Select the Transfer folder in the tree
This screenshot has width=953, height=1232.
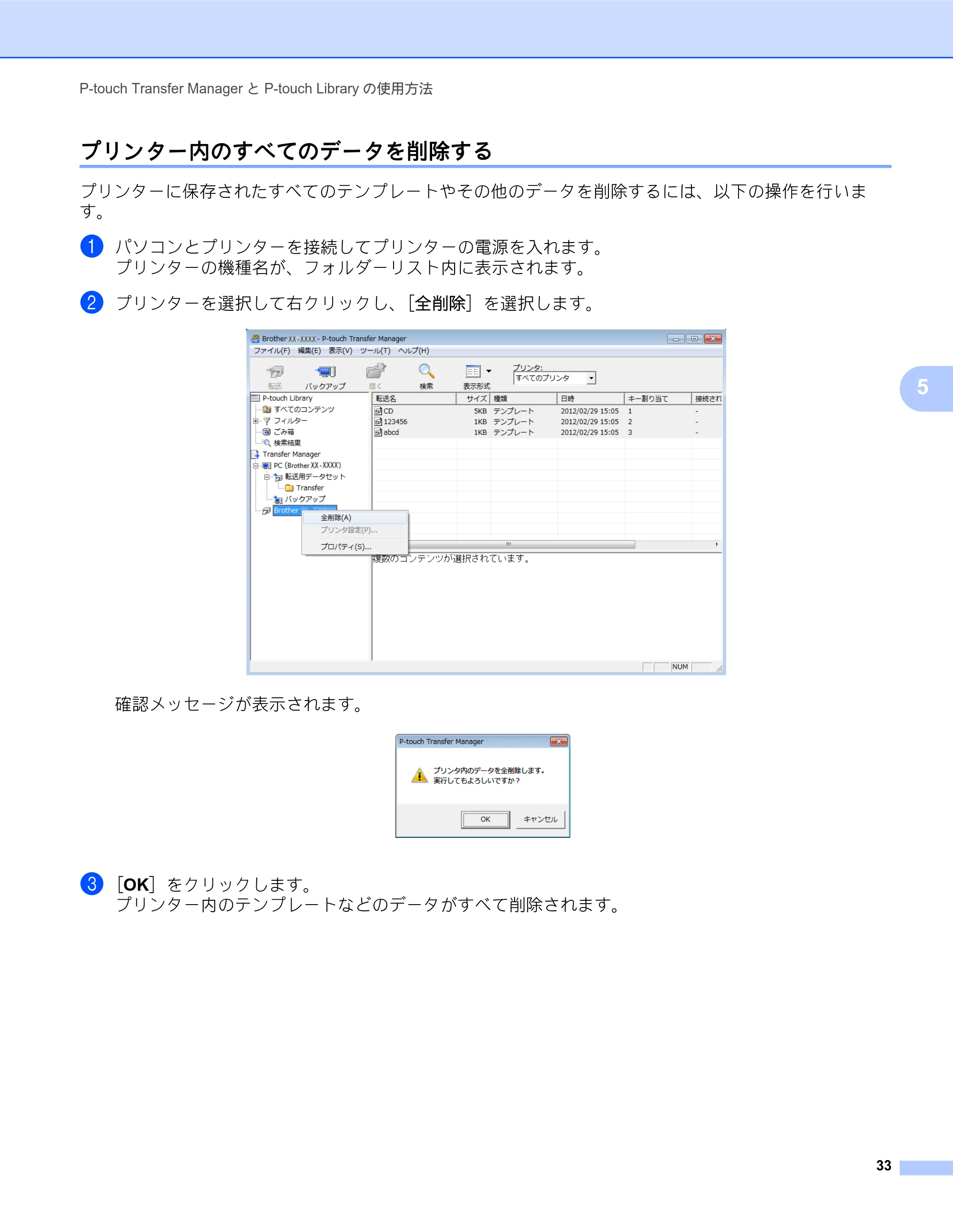(x=310, y=488)
